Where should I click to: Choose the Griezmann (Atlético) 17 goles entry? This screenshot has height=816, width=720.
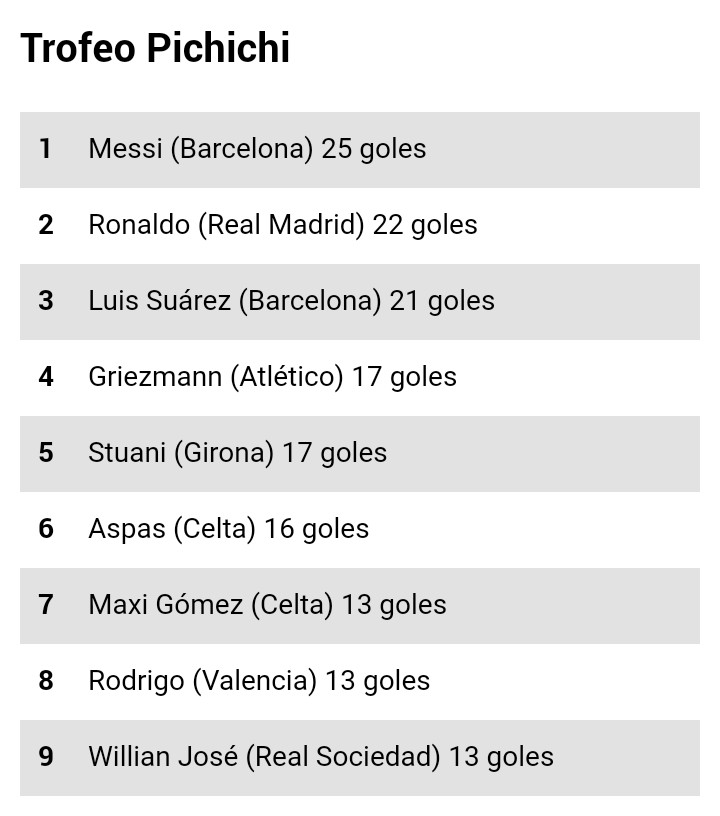point(272,377)
